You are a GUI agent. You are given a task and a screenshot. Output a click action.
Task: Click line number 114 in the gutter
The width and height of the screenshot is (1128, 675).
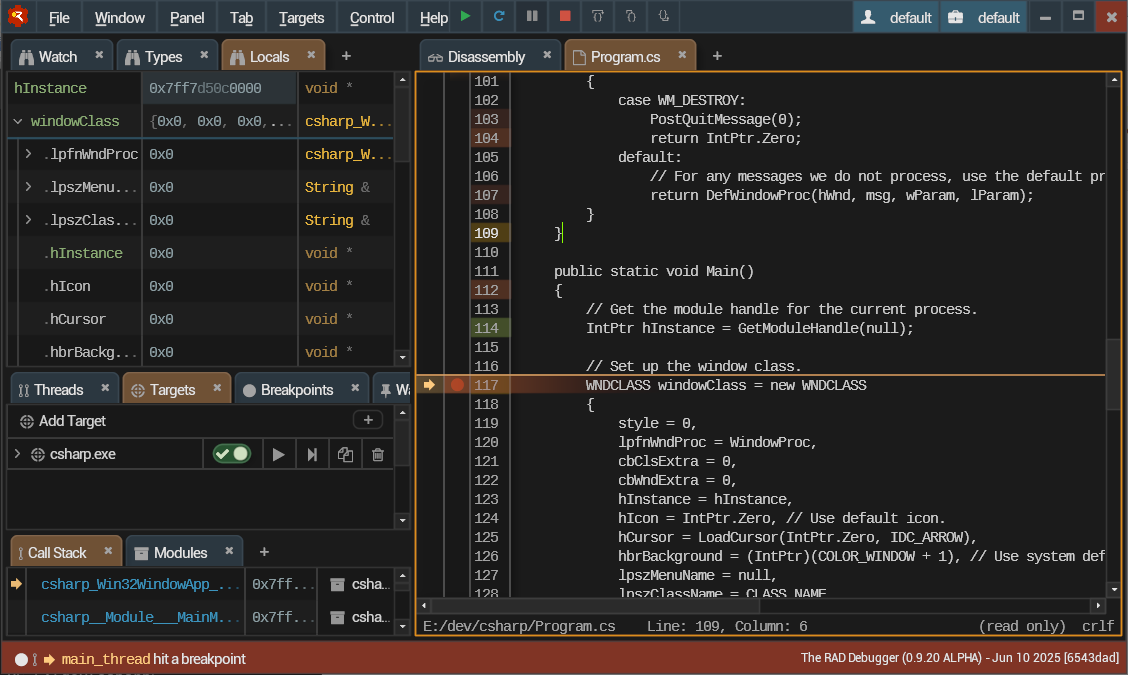(486, 328)
